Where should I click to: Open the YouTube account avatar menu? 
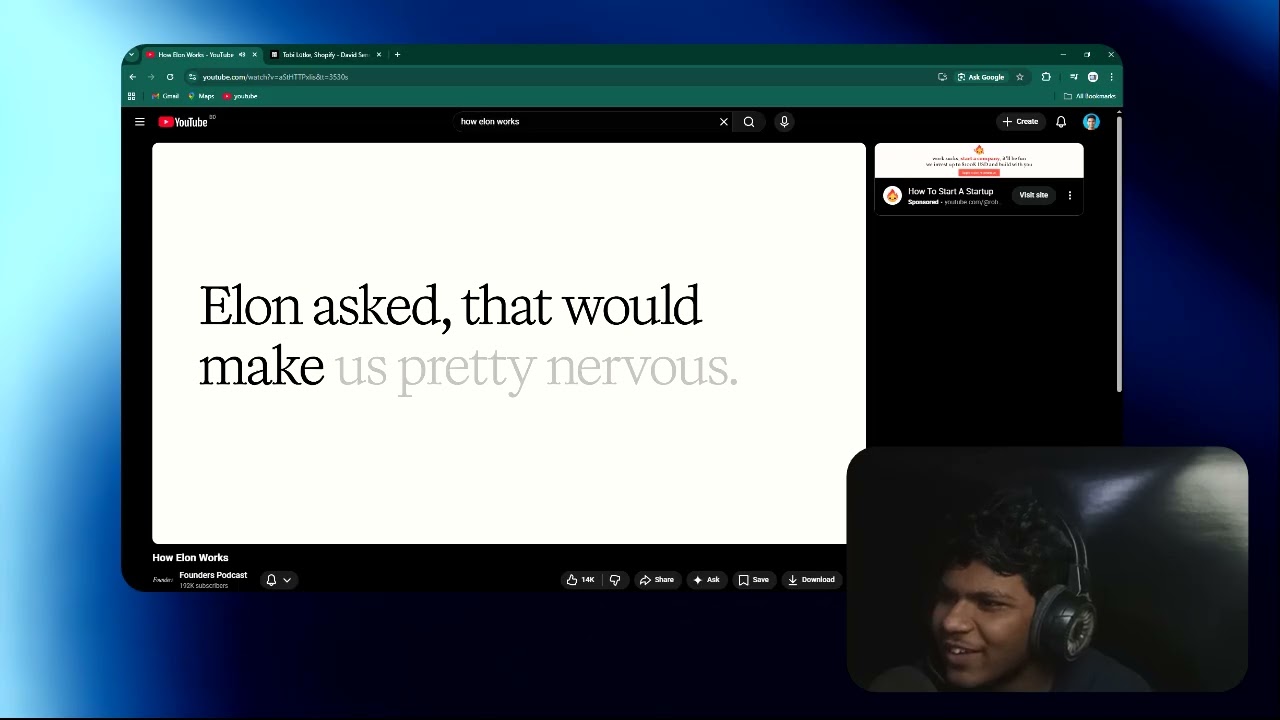[1091, 122]
